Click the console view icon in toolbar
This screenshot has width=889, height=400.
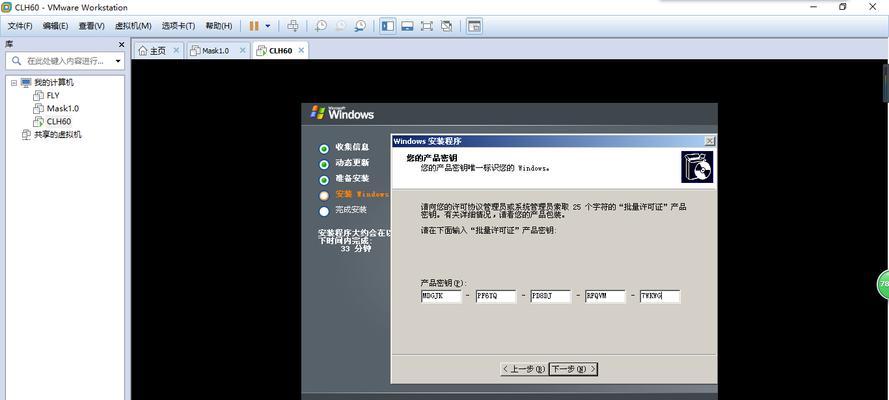click(x=475, y=26)
